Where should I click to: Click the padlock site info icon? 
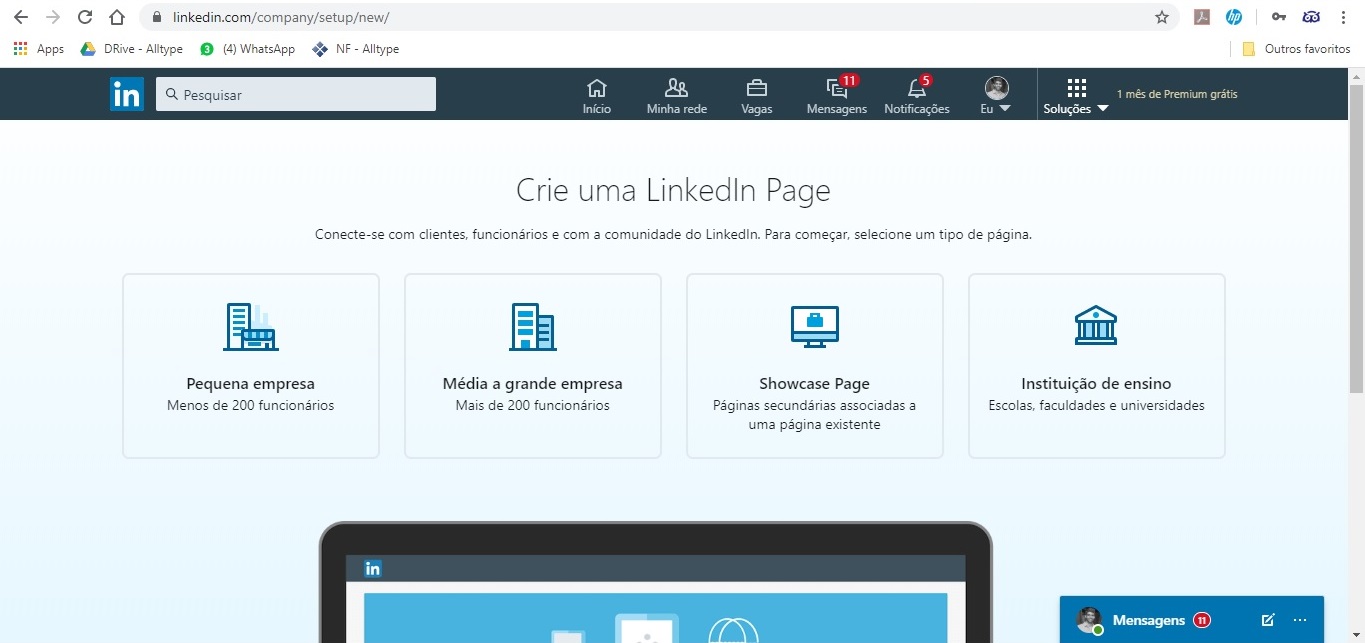pos(157,17)
